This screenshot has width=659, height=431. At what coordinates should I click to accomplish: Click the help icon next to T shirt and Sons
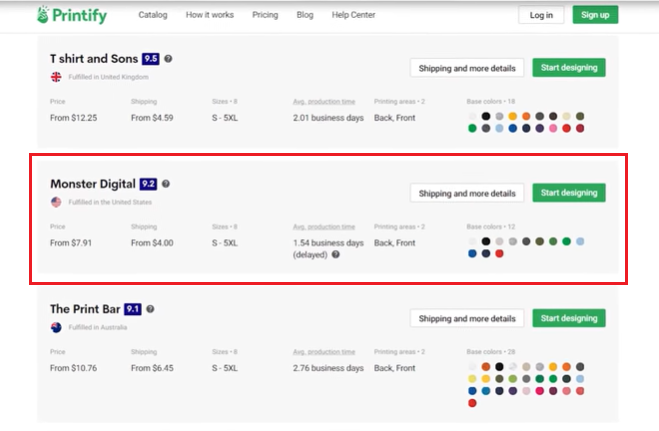coord(169,59)
